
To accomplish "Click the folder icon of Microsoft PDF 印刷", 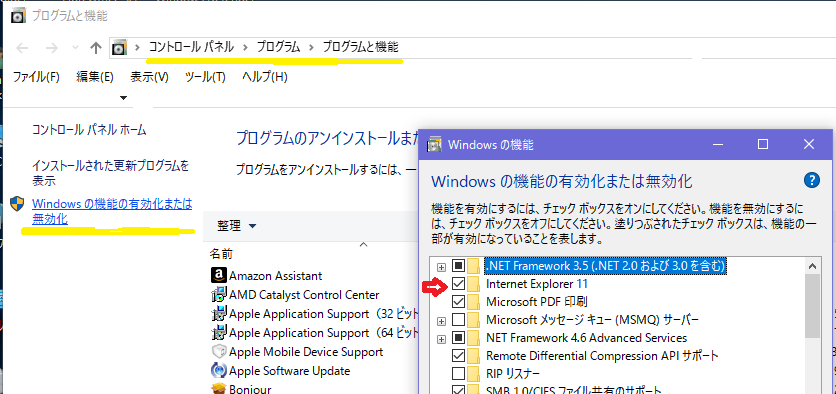I will [x=473, y=302].
